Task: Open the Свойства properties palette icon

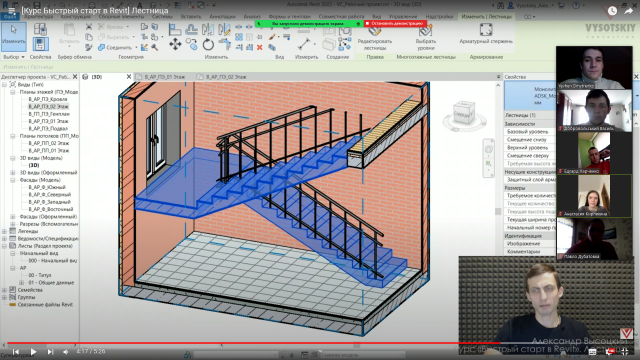Action: click(x=40, y=43)
